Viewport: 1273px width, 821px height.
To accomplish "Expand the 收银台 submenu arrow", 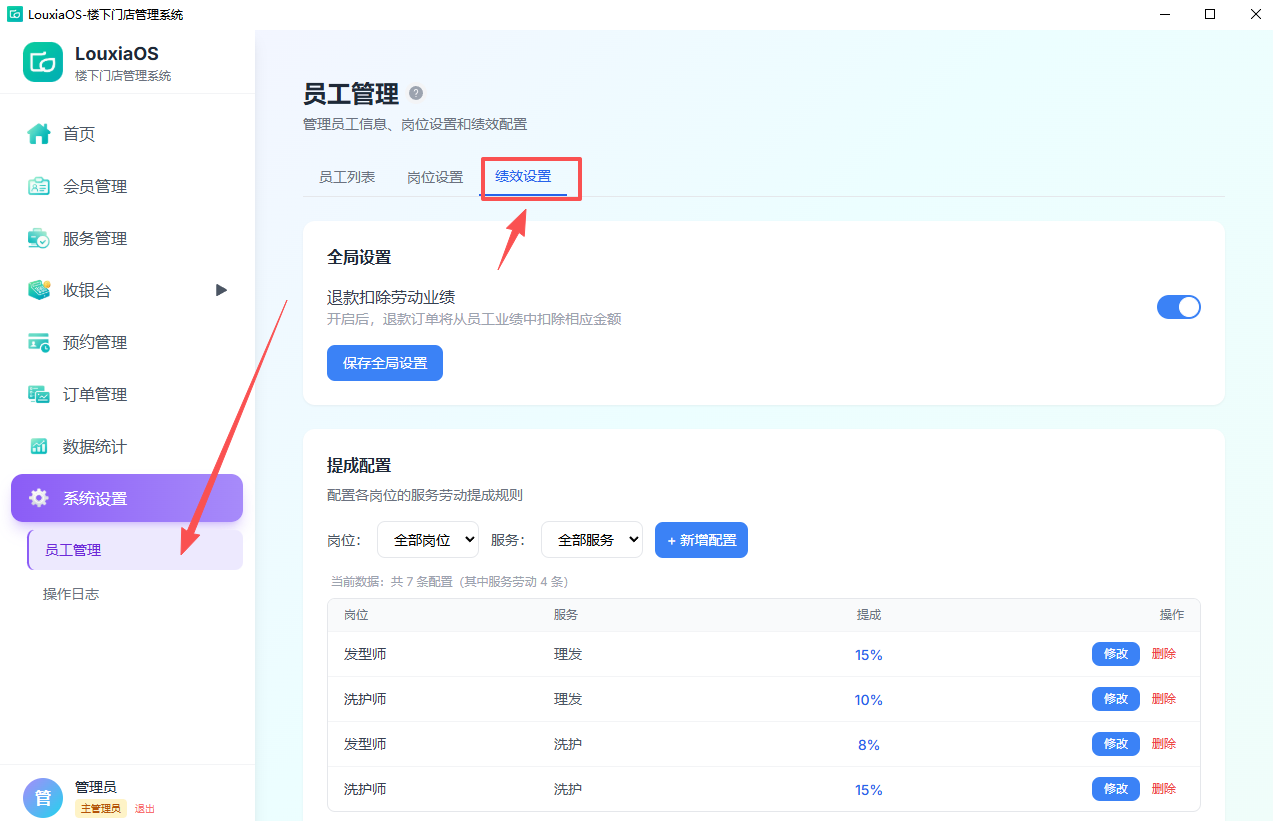I will [x=222, y=290].
